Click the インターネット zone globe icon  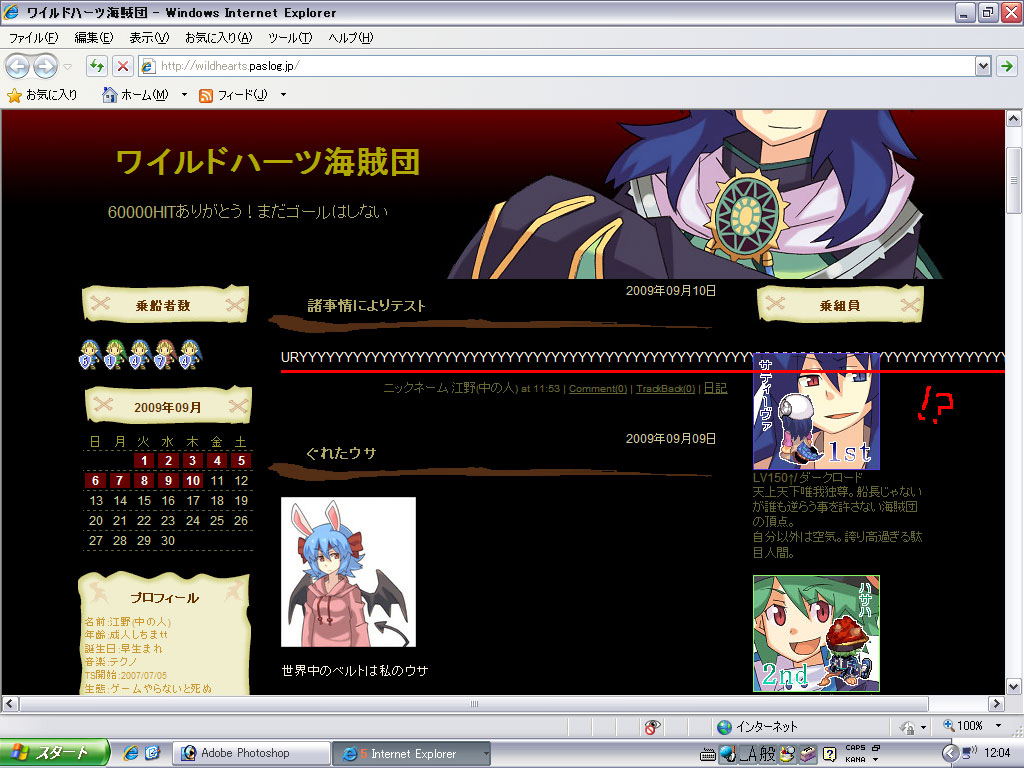coord(724,727)
